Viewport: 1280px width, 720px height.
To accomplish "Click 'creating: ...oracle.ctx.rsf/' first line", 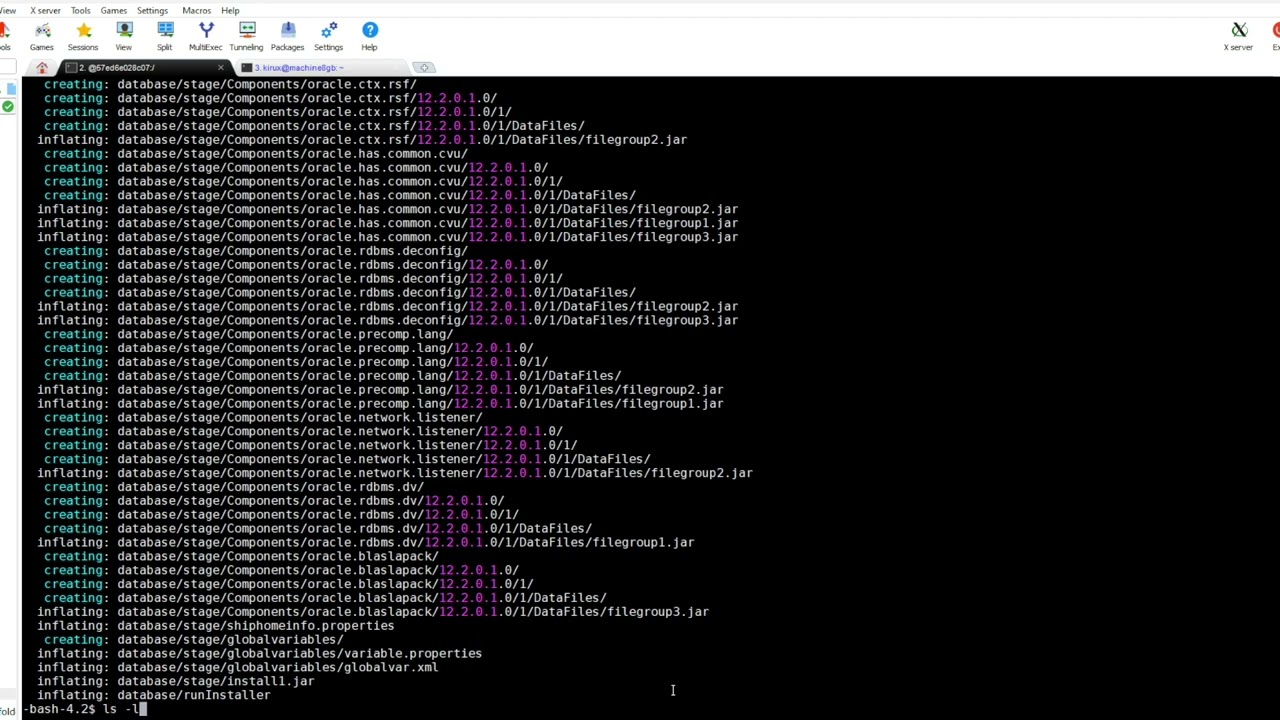I will point(230,84).
